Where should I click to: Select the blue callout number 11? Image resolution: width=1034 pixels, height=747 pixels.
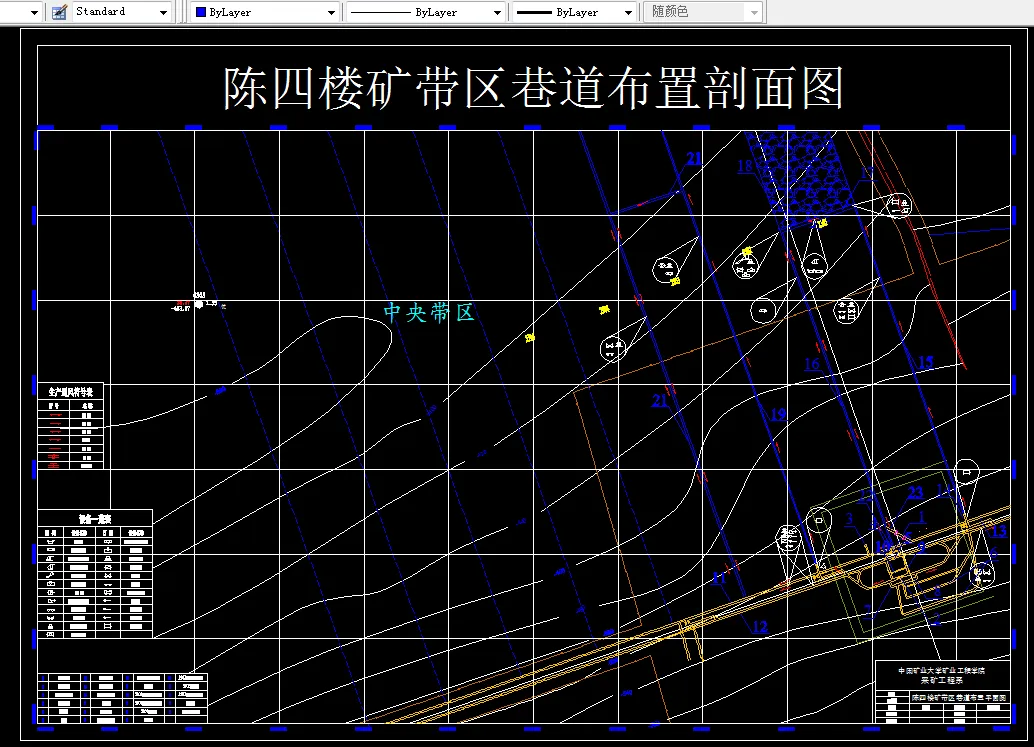(719, 578)
